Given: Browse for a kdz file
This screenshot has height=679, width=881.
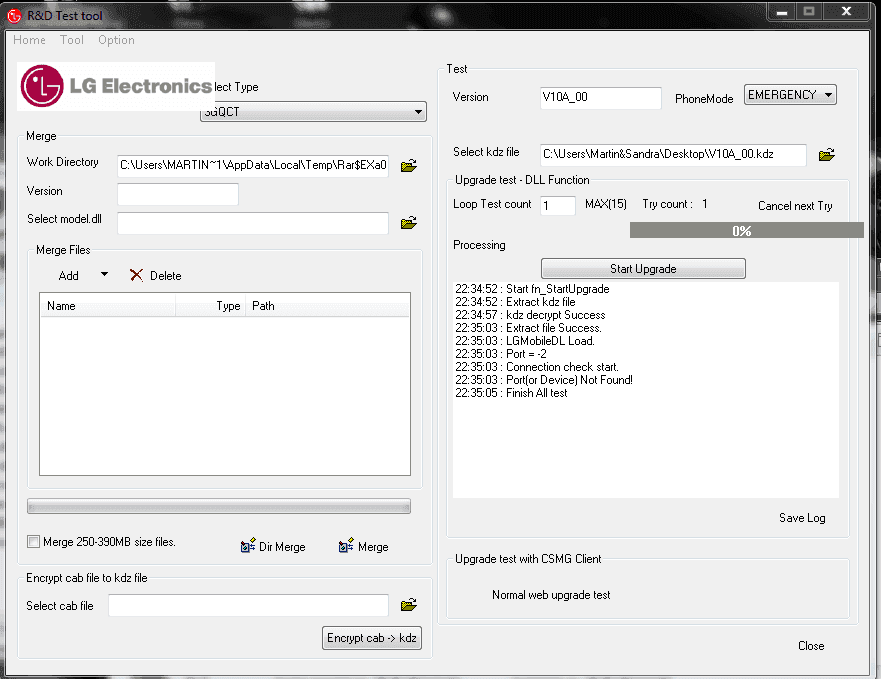Looking at the screenshot, I should (x=826, y=155).
